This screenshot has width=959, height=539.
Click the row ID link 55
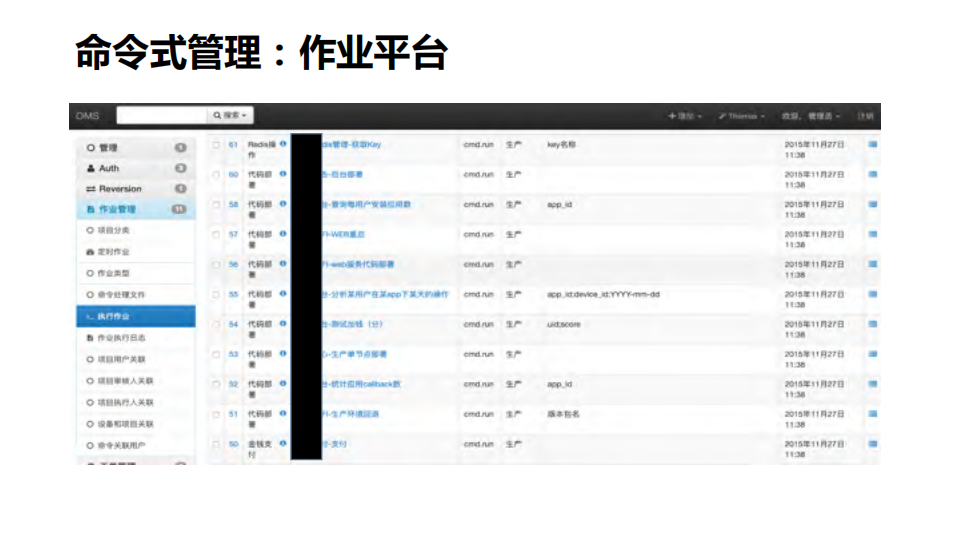pos(233,294)
